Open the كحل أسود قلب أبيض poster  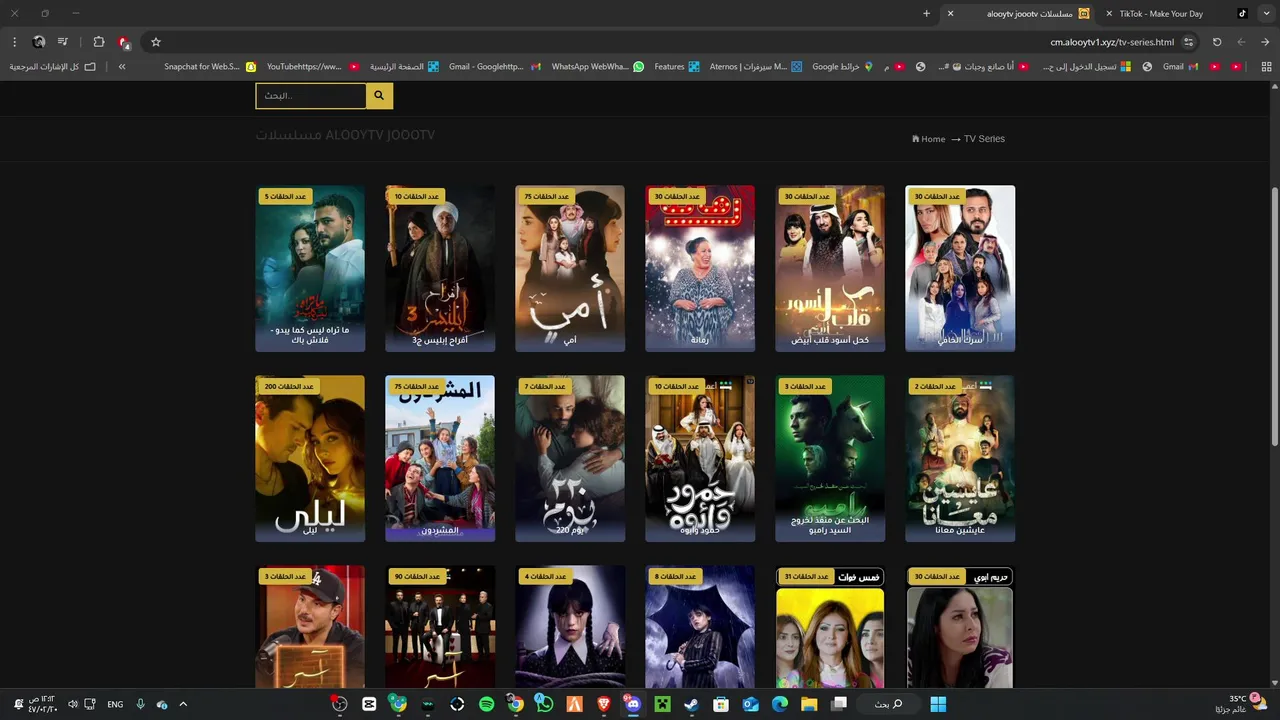coord(830,268)
